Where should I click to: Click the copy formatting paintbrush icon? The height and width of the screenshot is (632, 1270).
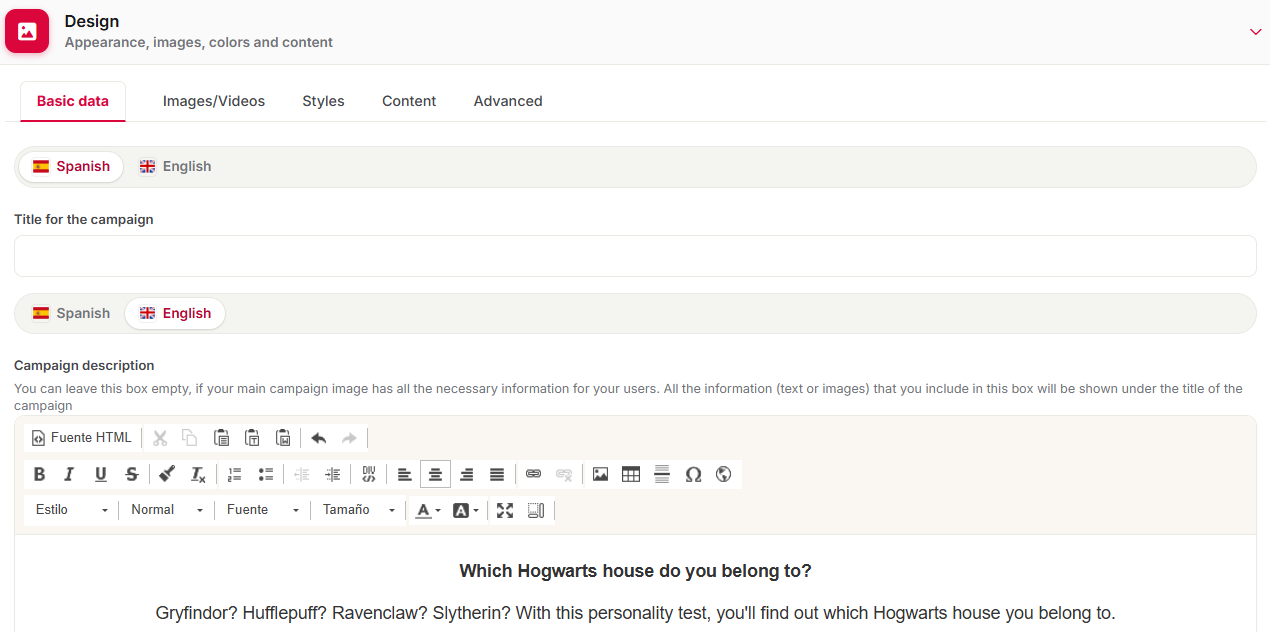tap(167, 474)
